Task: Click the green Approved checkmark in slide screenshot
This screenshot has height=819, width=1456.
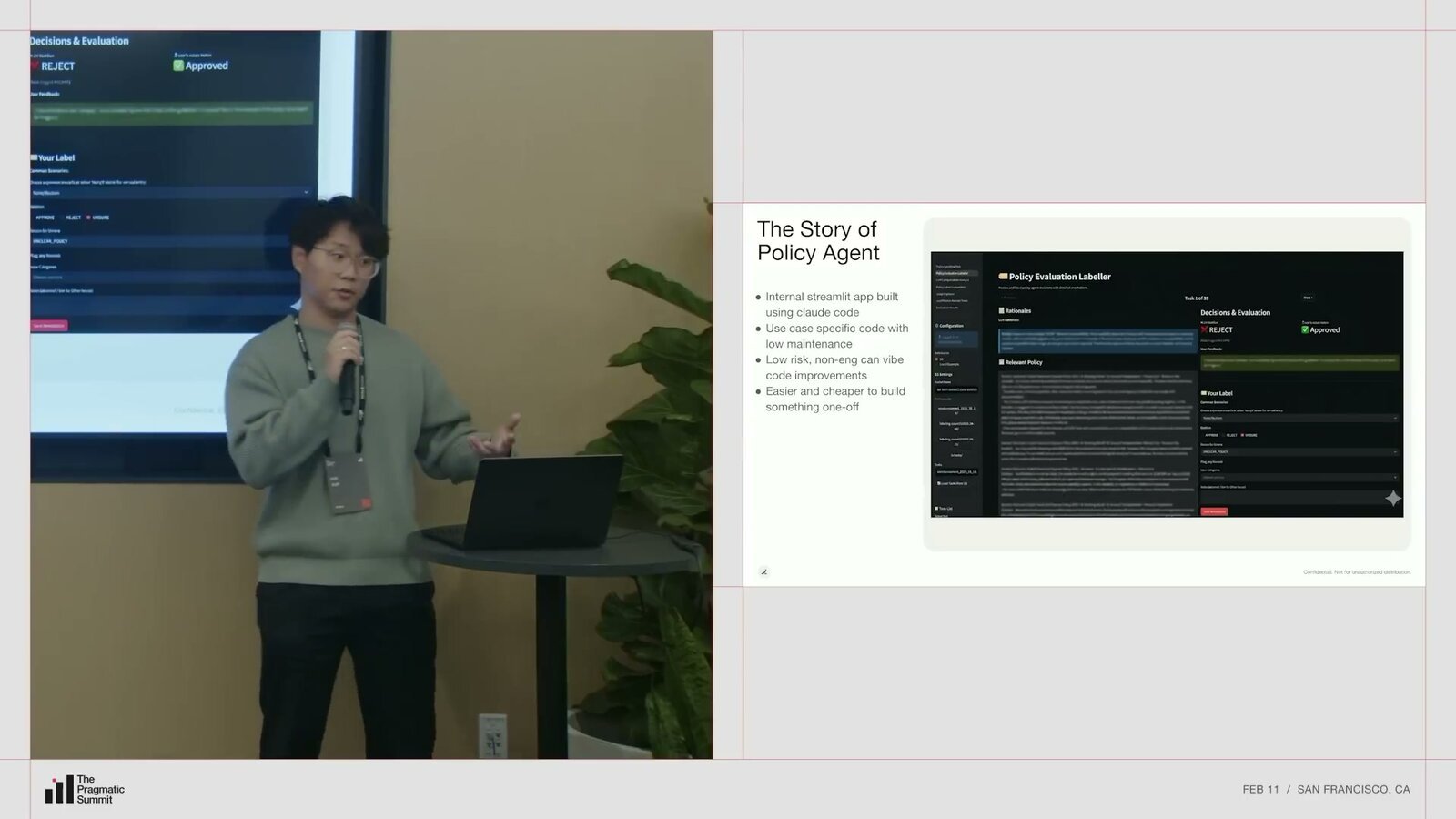Action: (x=1305, y=329)
